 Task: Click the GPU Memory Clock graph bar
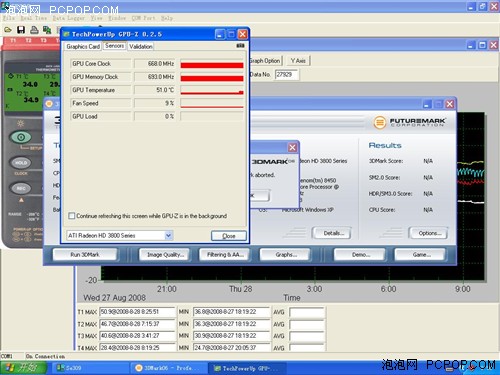(212, 77)
